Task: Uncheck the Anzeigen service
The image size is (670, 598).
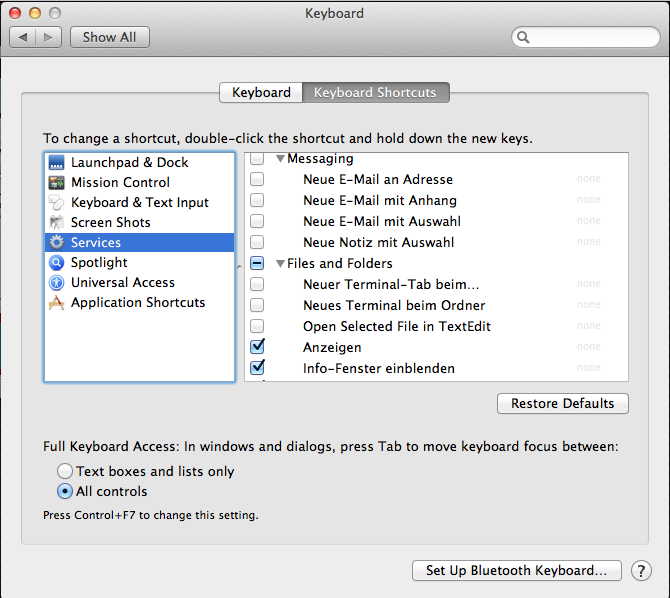Action: pyautogui.click(x=257, y=346)
